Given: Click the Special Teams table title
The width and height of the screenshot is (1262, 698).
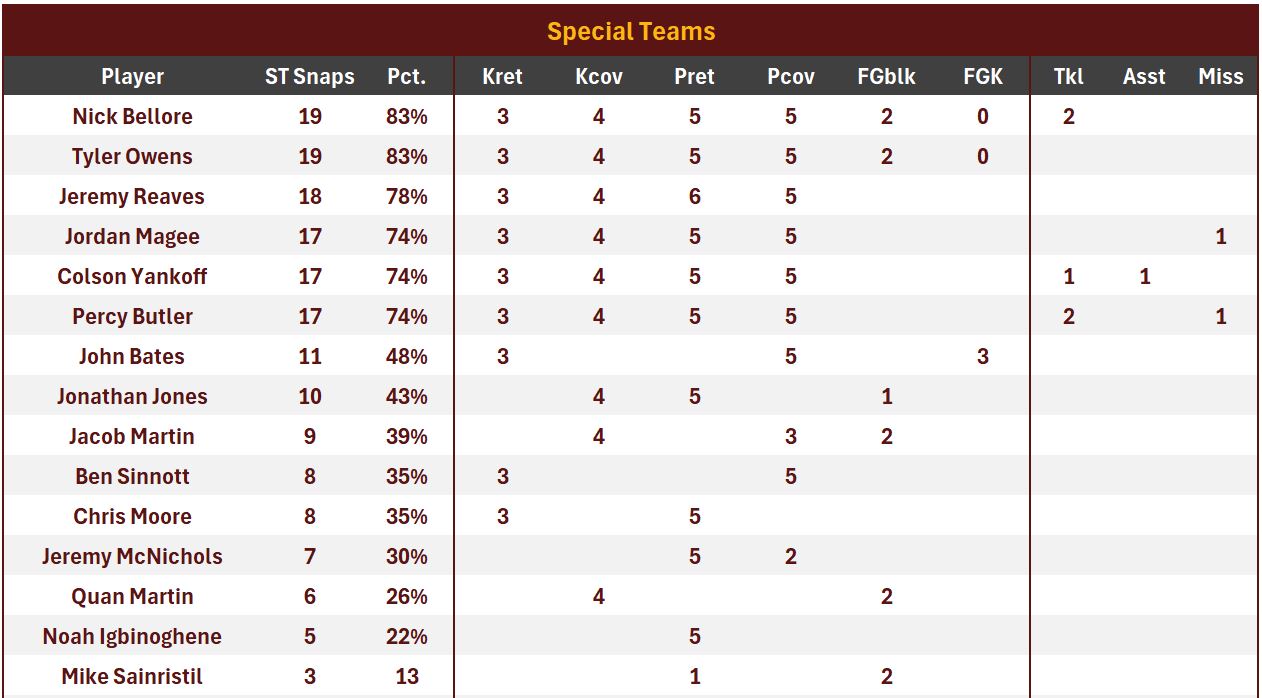Looking at the screenshot, I should coord(631,31).
